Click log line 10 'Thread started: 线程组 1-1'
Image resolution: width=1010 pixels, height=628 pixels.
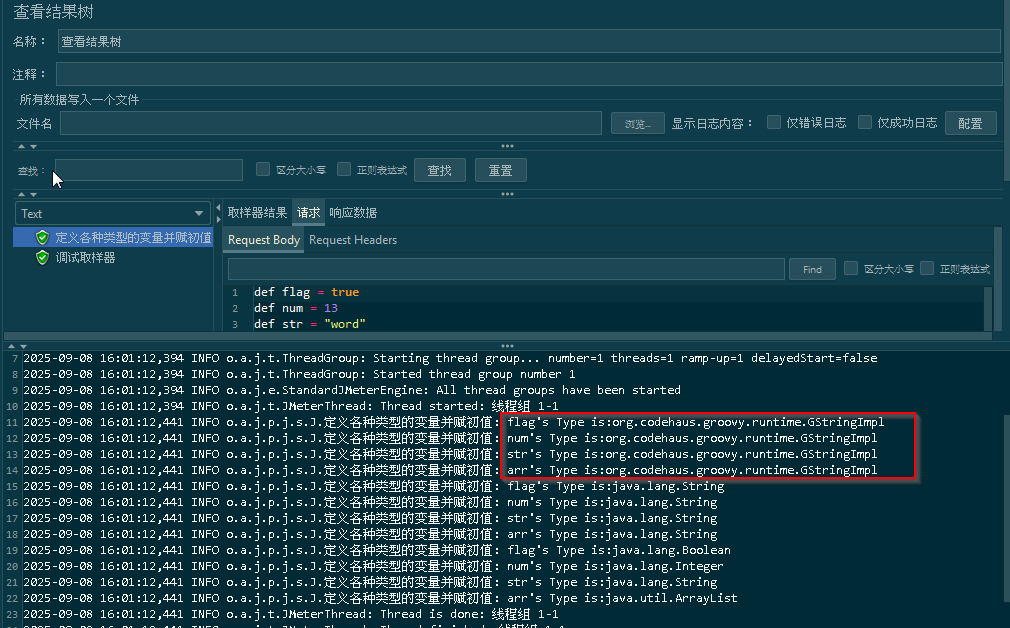click(291, 406)
